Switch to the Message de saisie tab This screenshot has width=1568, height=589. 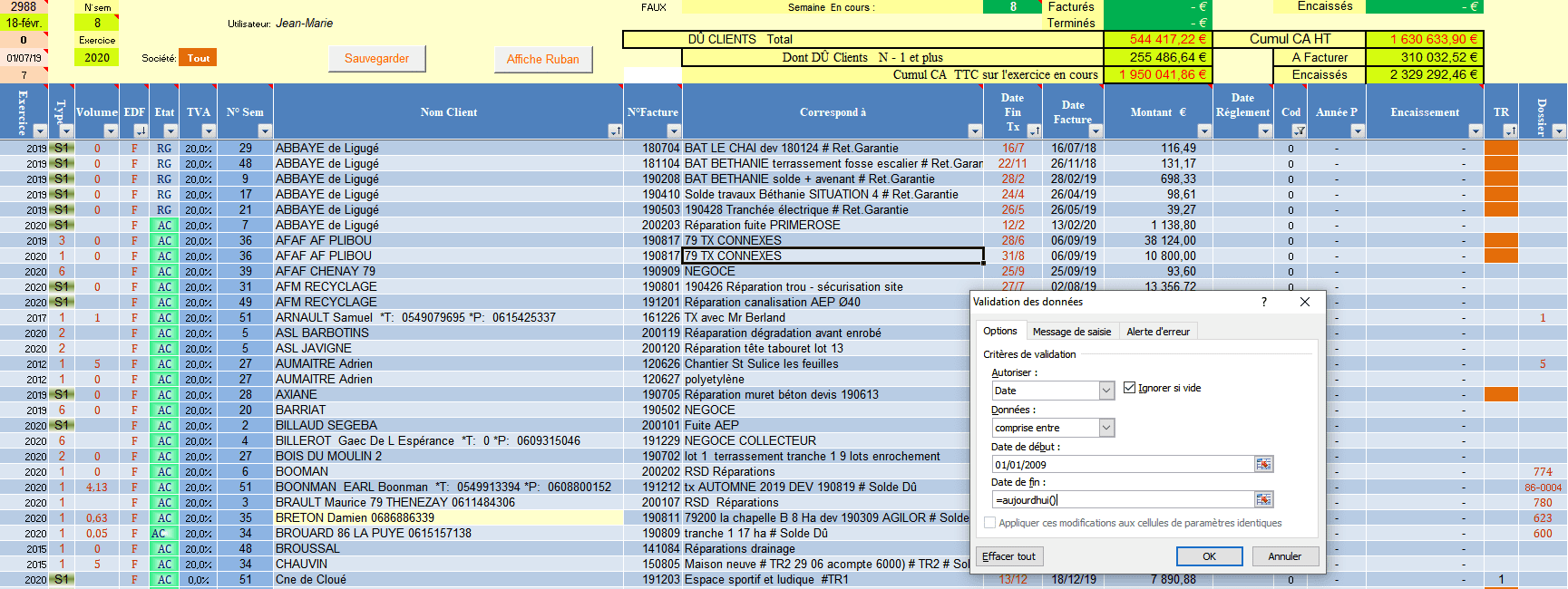tap(1071, 332)
